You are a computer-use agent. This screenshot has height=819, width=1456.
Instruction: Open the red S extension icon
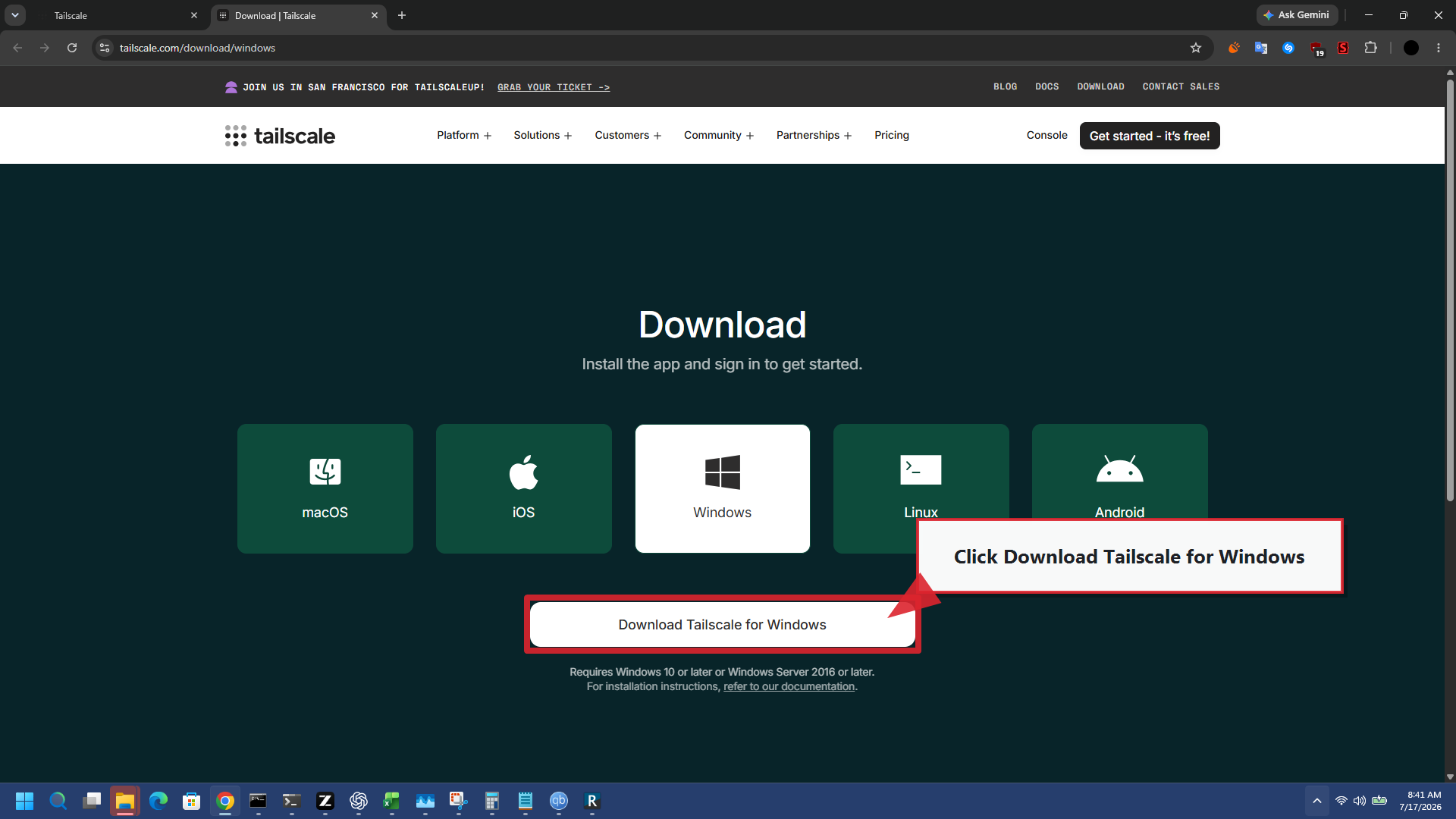pyautogui.click(x=1343, y=48)
